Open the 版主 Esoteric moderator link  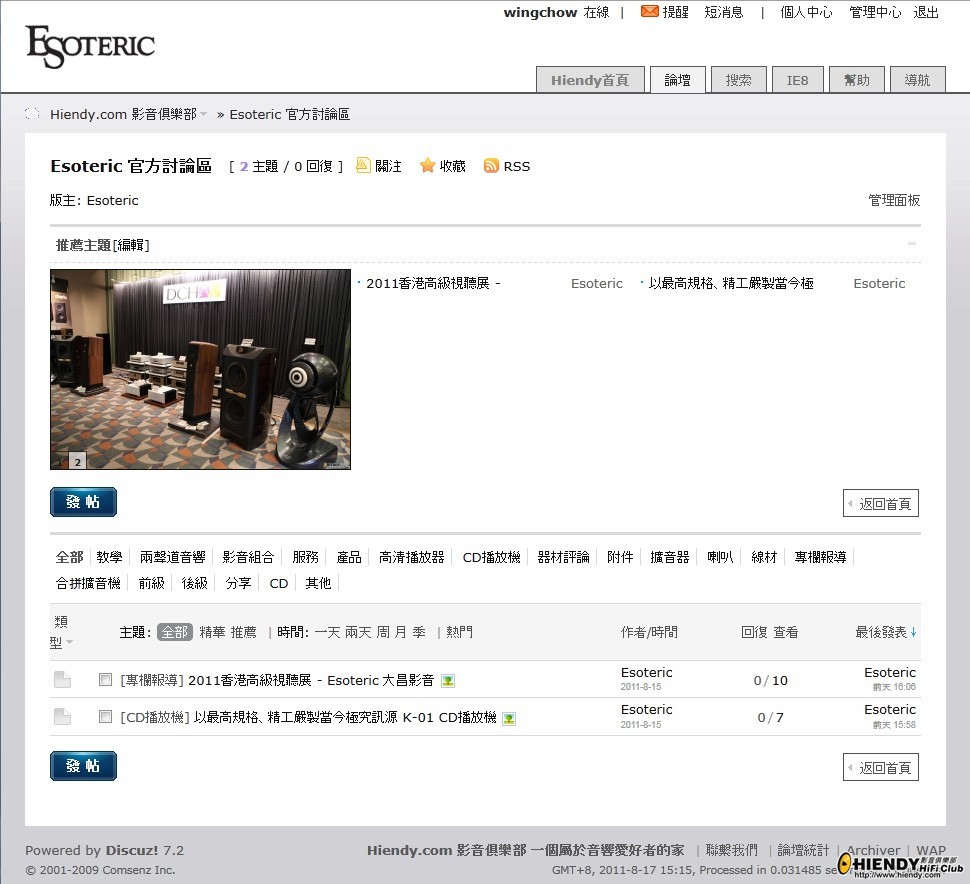[x=113, y=200]
